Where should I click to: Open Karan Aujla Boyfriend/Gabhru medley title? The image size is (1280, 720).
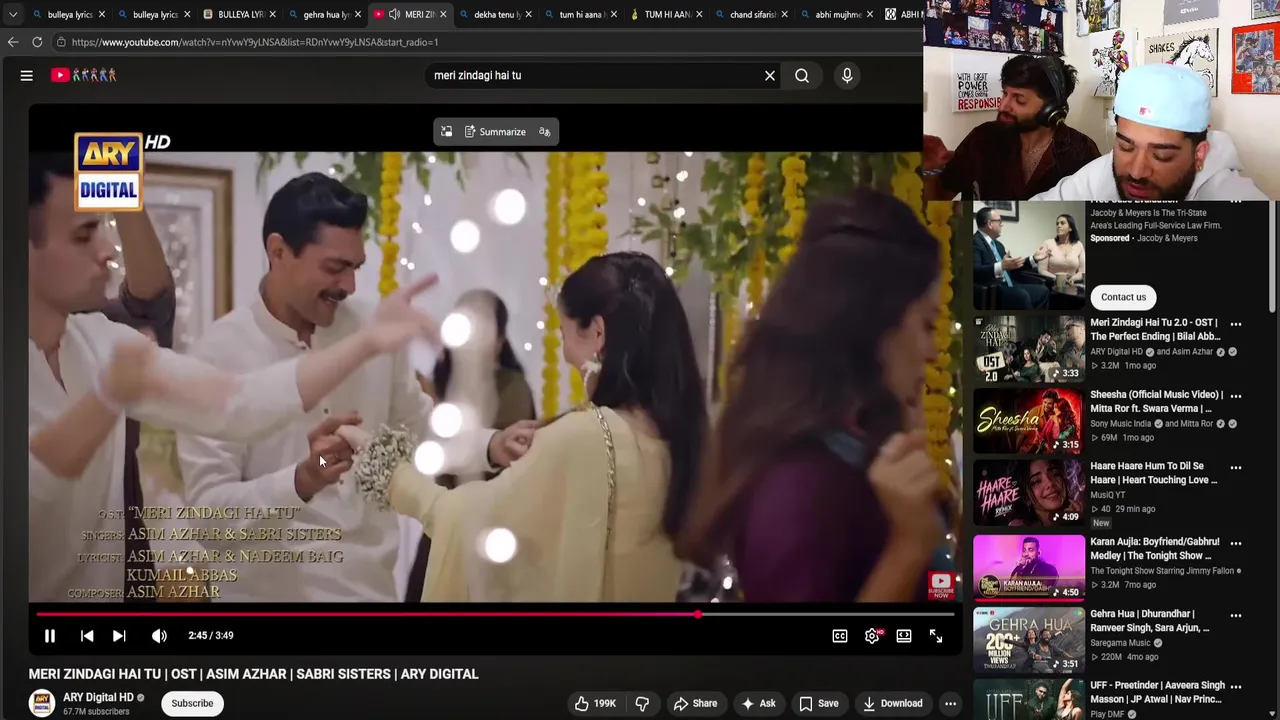tap(1155, 548)
